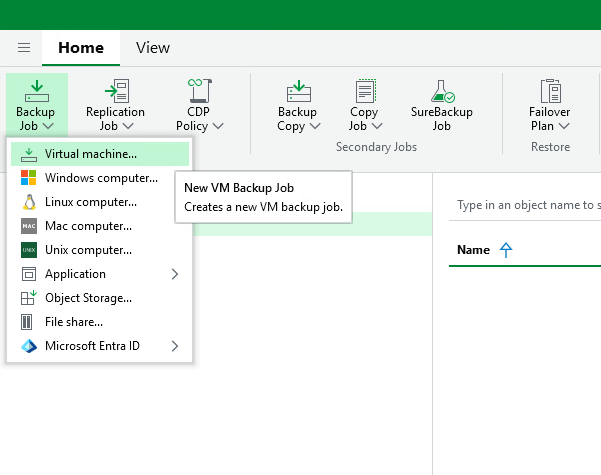This screenshot has height=475, width=601.
Task: Click the Application window icon
Action: click(29, 274)
